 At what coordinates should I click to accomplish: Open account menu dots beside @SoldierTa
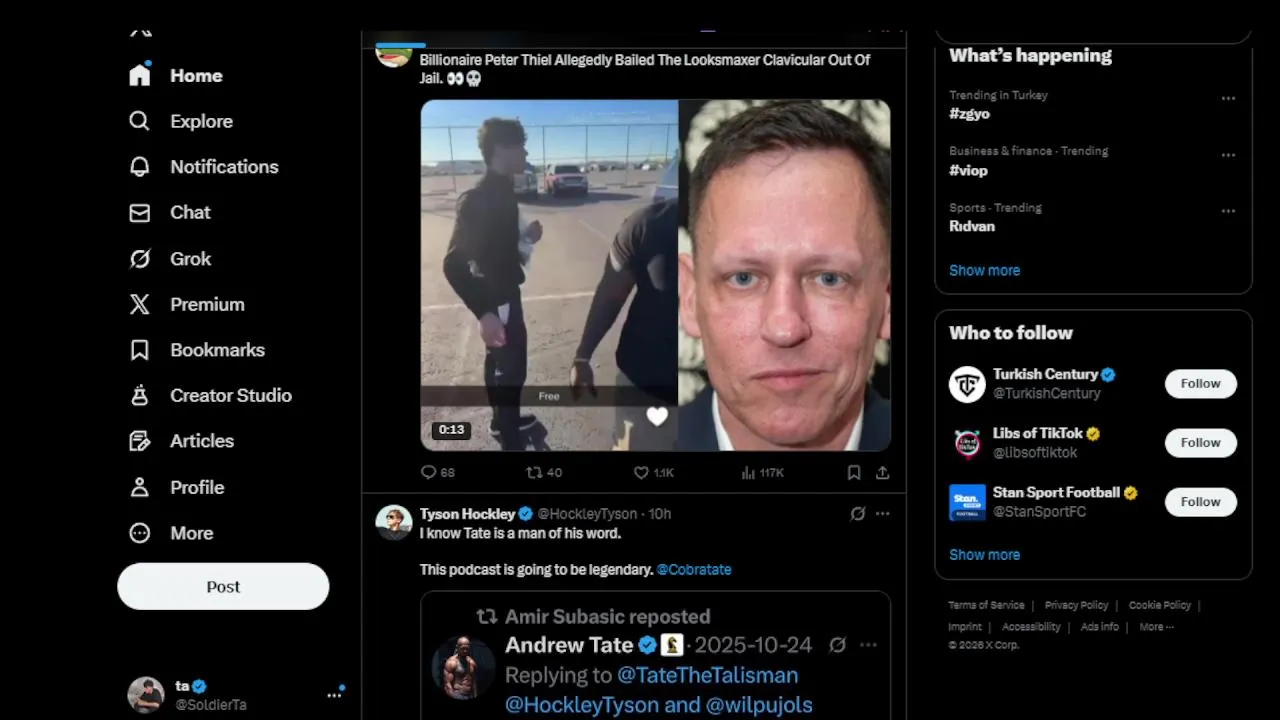334,695
